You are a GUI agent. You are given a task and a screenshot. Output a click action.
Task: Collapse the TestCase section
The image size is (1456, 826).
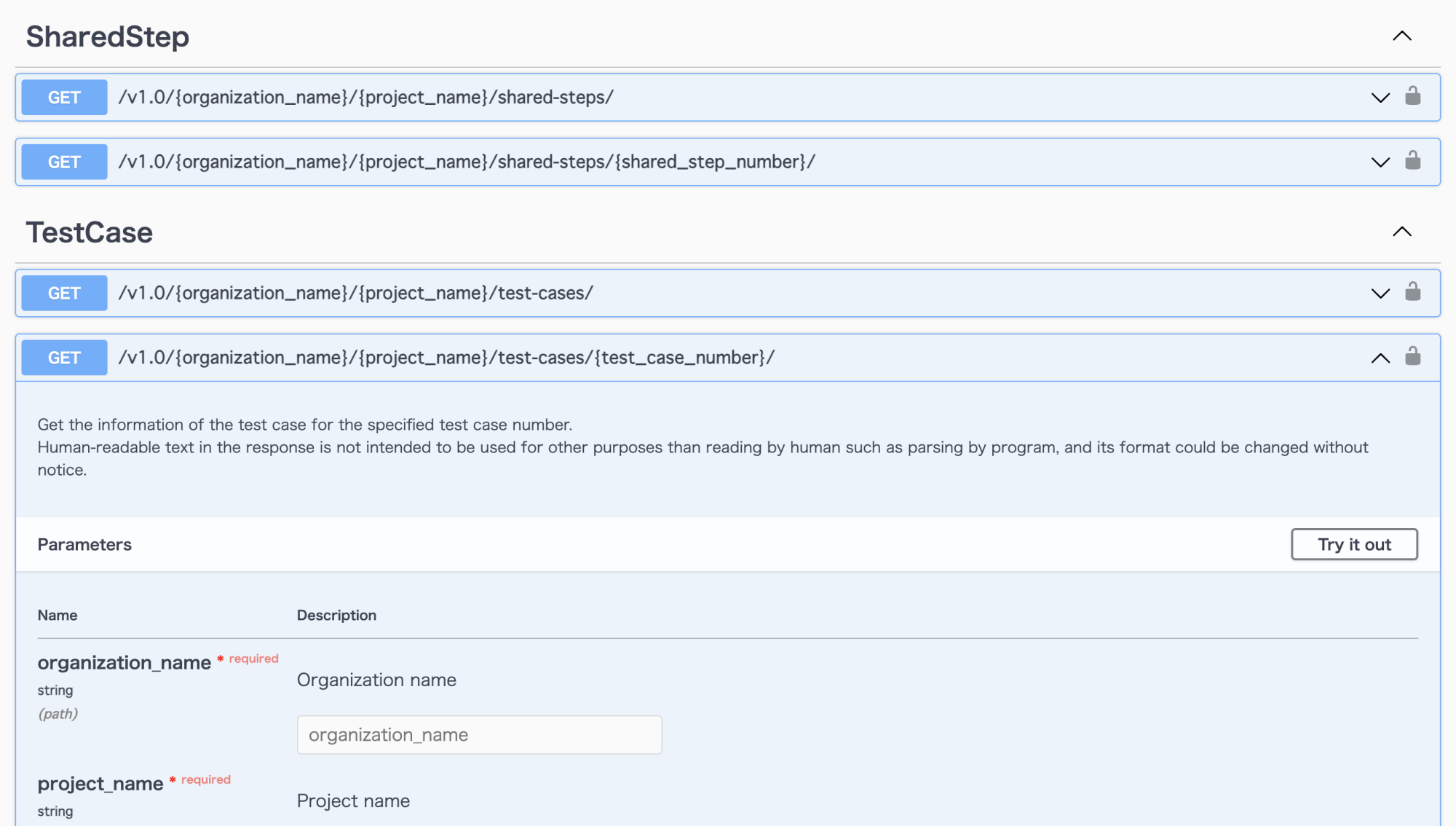[x=1401, y=231]
